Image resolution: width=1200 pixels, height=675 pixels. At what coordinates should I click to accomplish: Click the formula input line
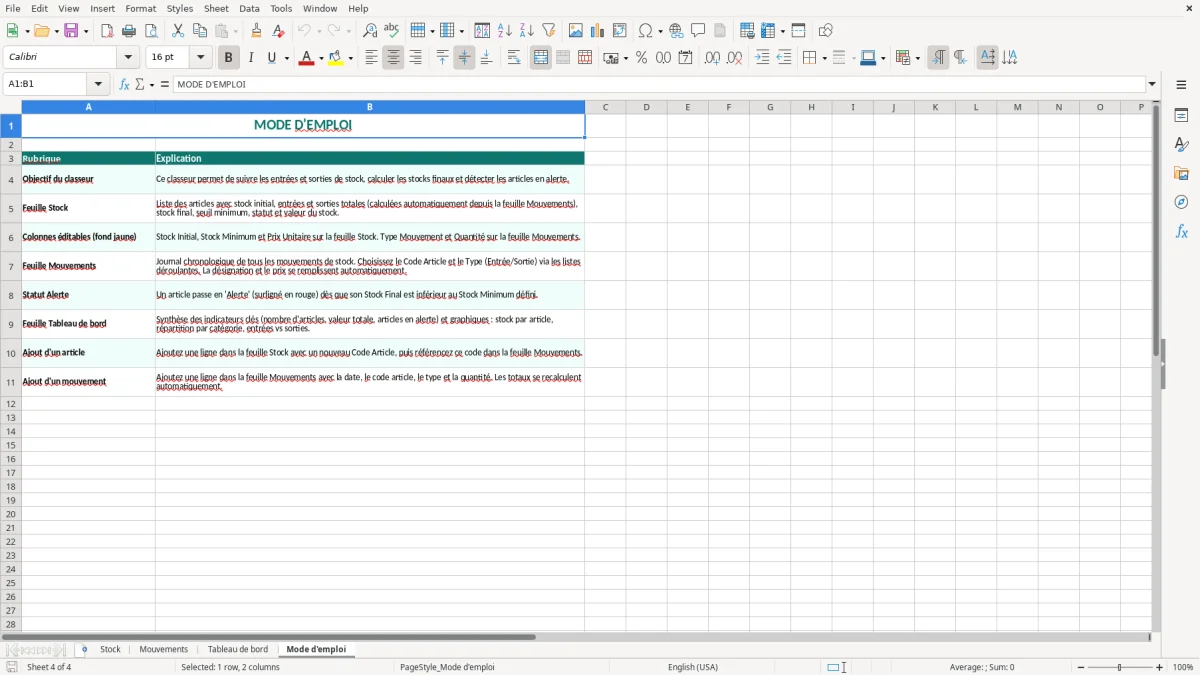(x=659, y=84)
